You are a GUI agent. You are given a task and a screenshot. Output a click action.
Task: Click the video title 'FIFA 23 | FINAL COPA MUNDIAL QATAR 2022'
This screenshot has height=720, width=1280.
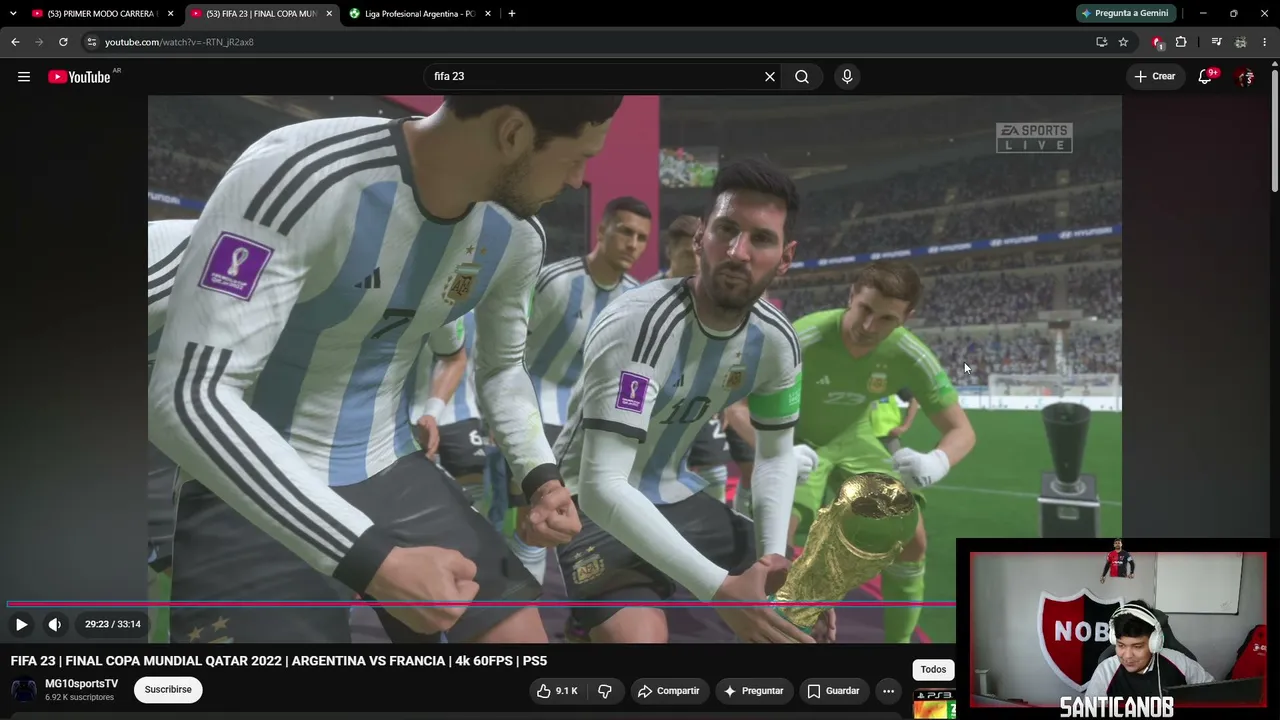point(279,661)
